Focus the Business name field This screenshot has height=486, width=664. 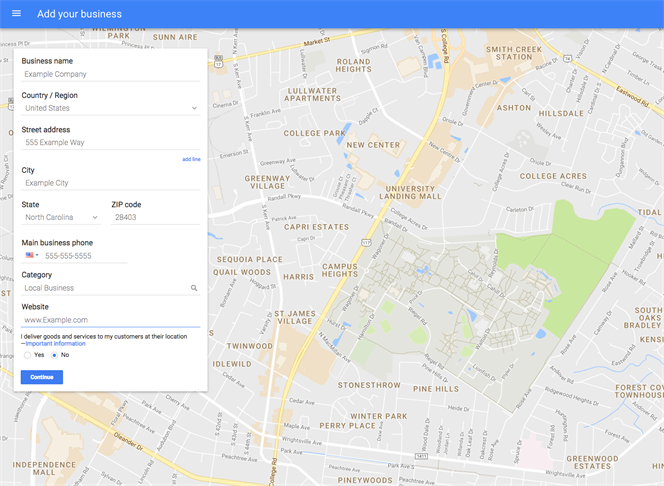(110, 74)
